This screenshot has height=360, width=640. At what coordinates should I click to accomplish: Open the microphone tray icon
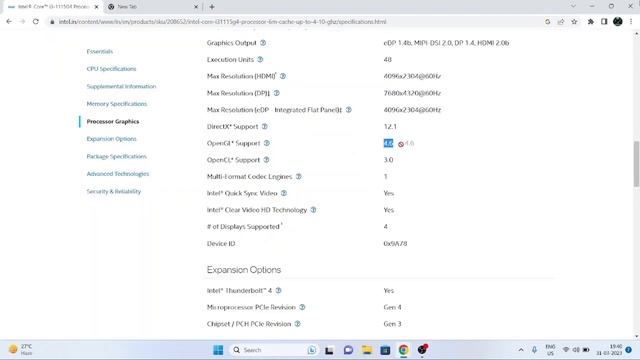point(534,350)
